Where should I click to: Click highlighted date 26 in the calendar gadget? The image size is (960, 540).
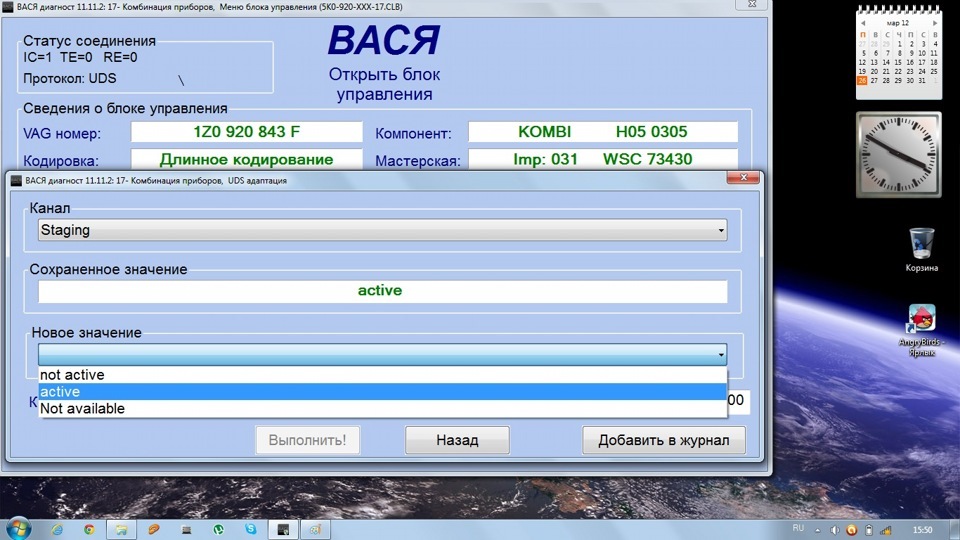click(x=862, y=81)
